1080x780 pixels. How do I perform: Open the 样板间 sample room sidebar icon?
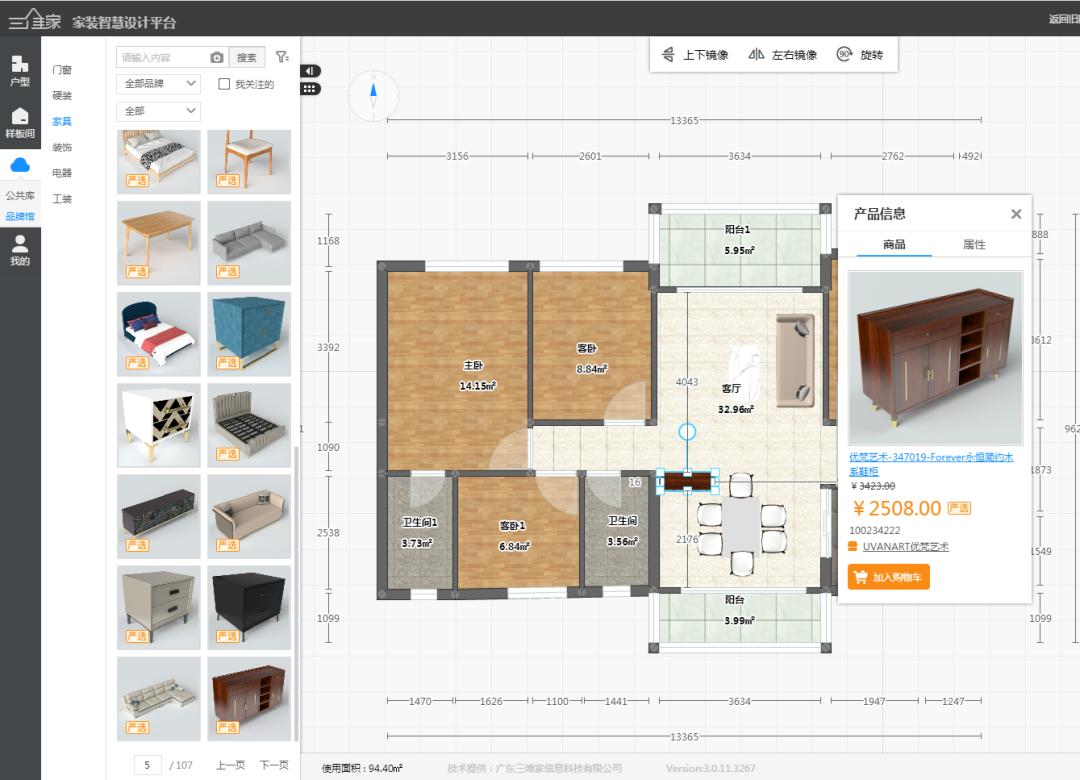click(20, 122)
